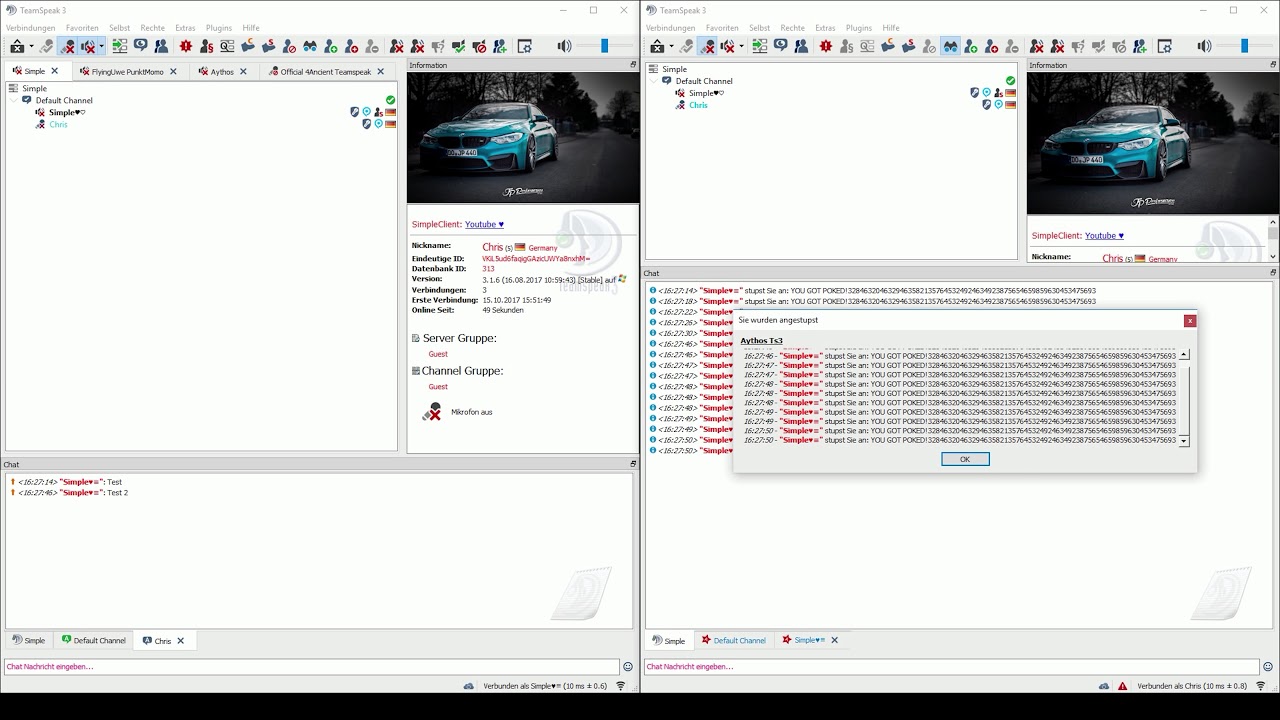Open settings window icon in right toolbar

(1165, 46)
